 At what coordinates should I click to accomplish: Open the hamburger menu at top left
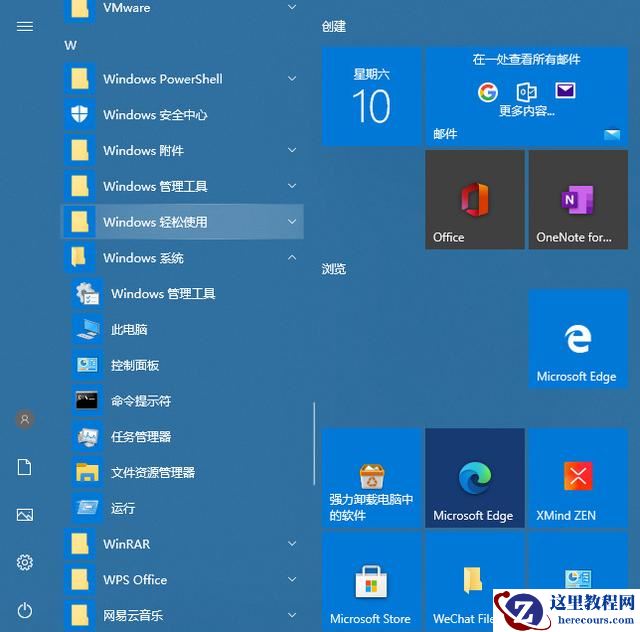(24, 27)
